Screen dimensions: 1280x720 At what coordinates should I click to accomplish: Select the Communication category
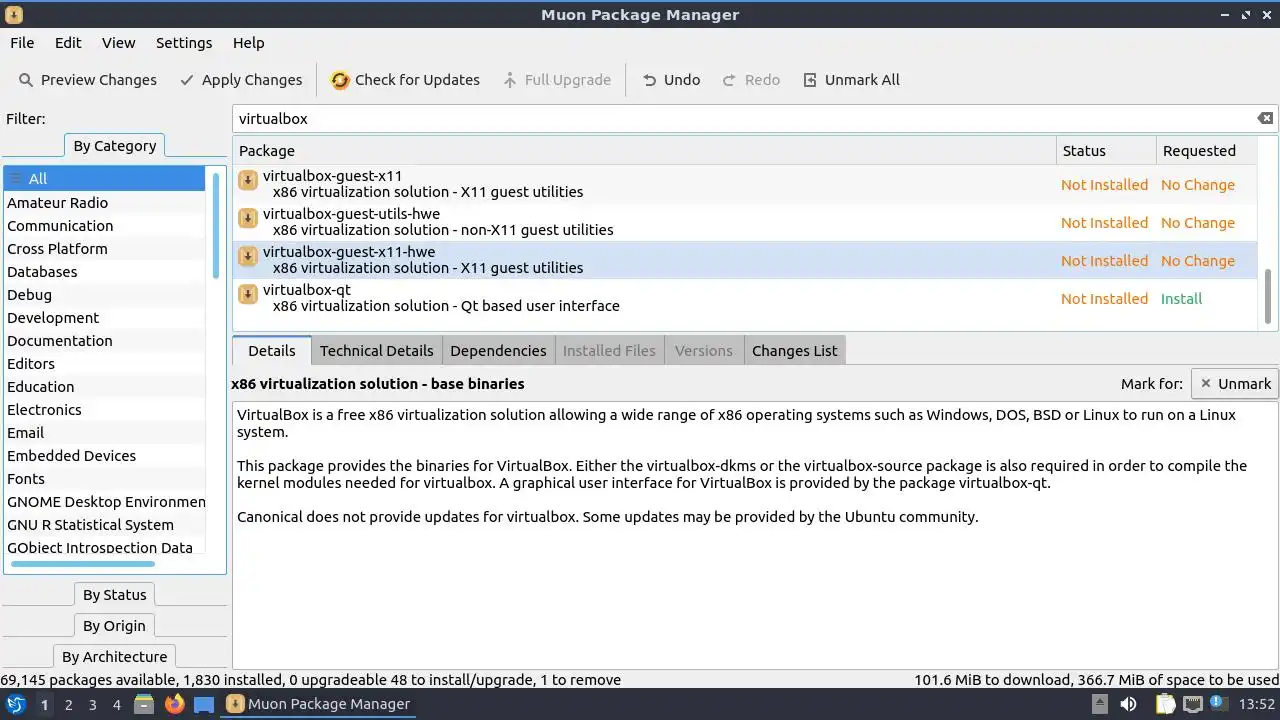(x=105, y=226)
